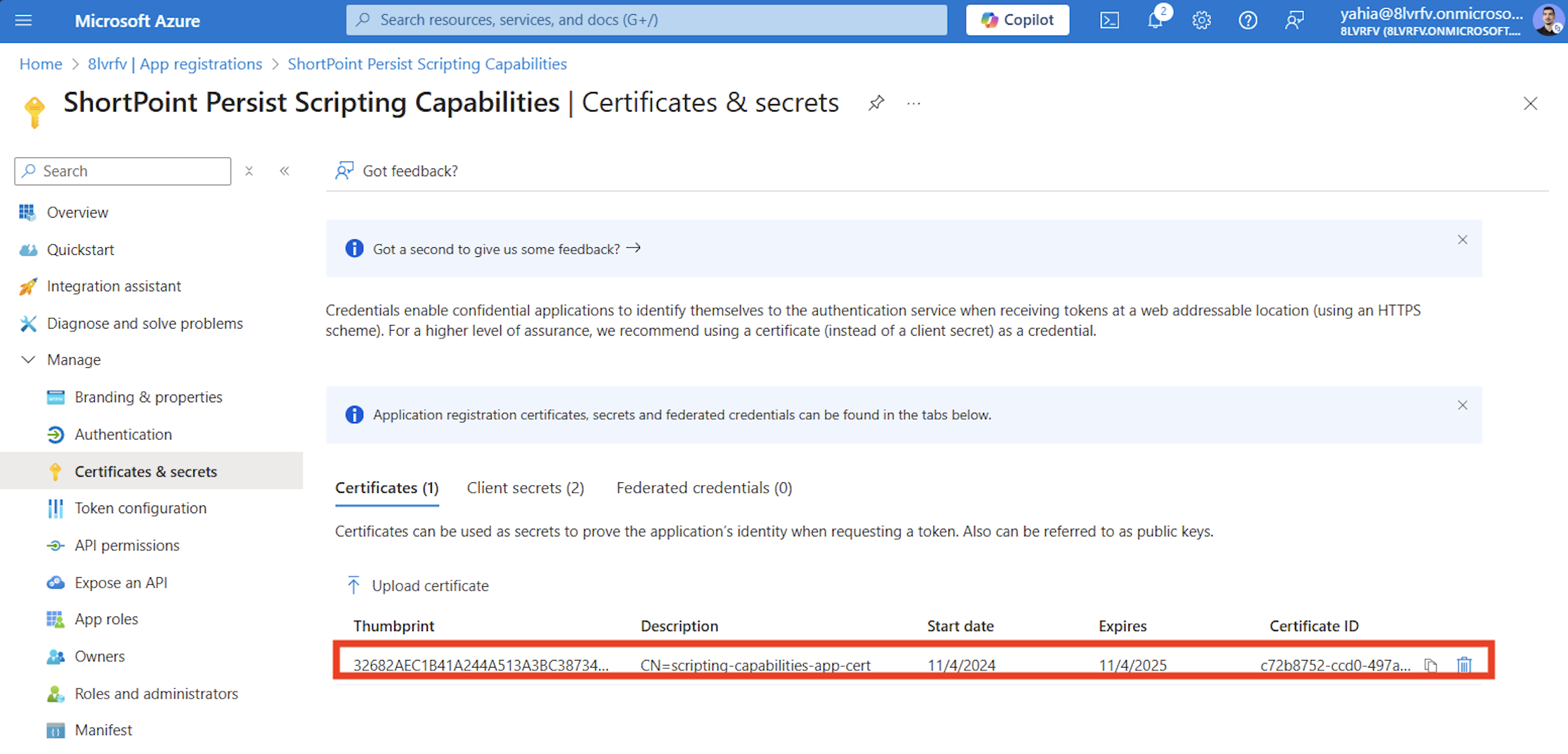1568x754 pixels.
Task: Open Owners page
Action: 100,656
